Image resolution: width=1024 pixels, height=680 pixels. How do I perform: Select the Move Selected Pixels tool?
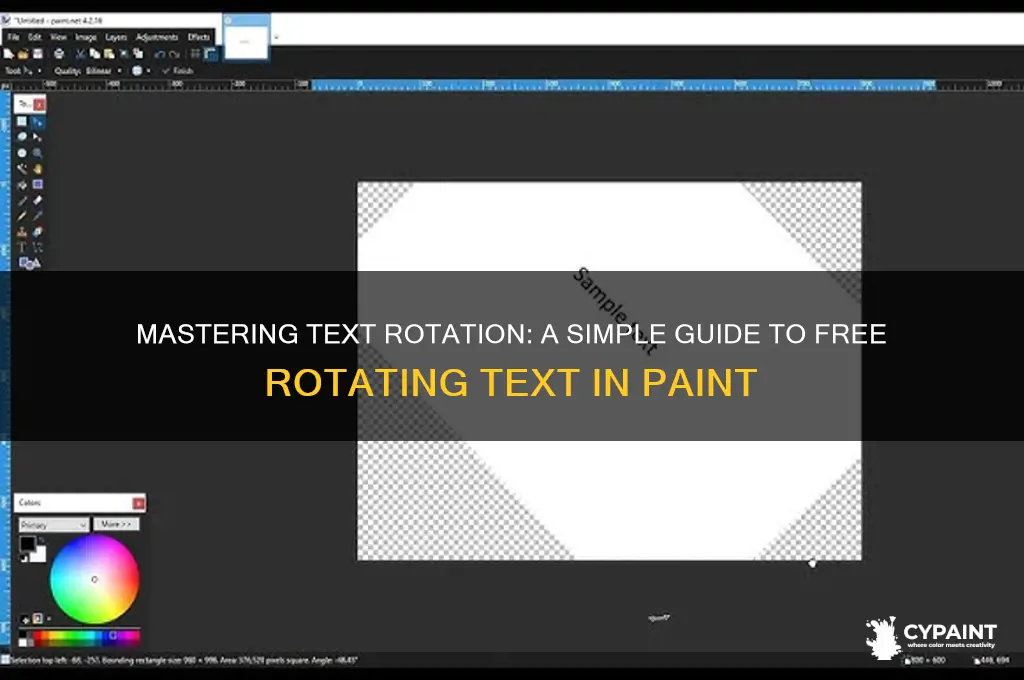tap(37, 121)
